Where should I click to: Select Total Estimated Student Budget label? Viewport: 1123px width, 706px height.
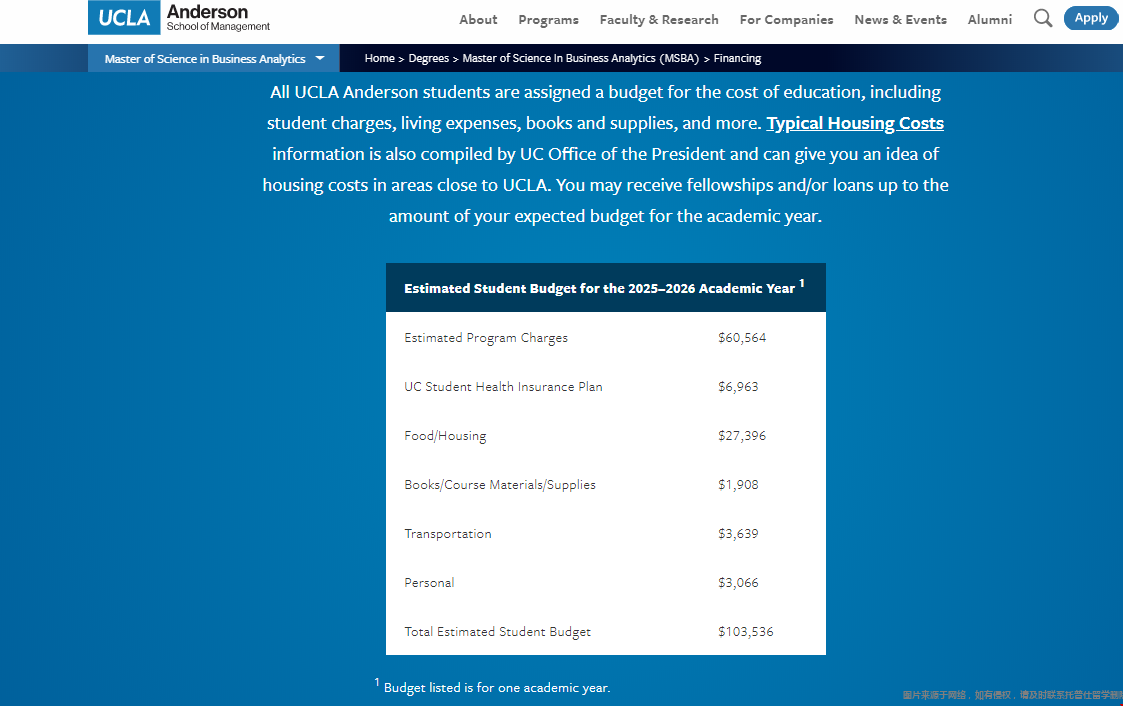click(x=497, y=632)
